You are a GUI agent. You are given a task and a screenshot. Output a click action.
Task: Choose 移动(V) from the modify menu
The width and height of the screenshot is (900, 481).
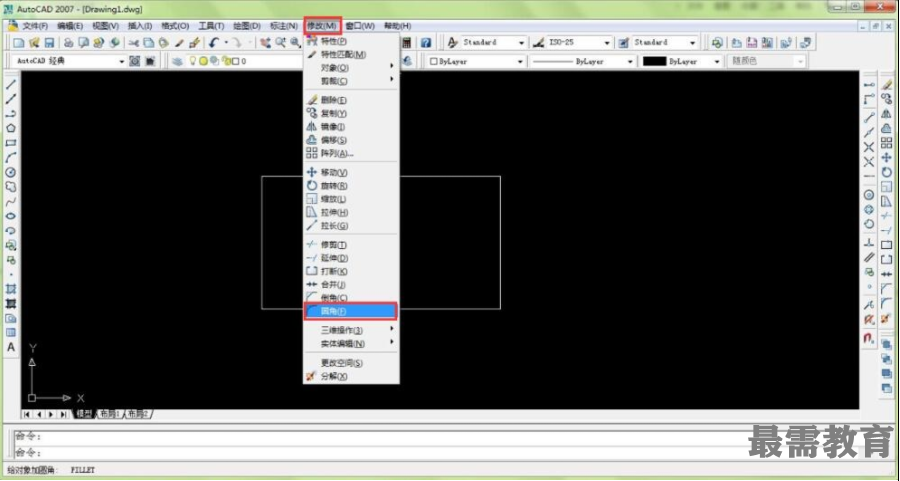tap(351, 172)
